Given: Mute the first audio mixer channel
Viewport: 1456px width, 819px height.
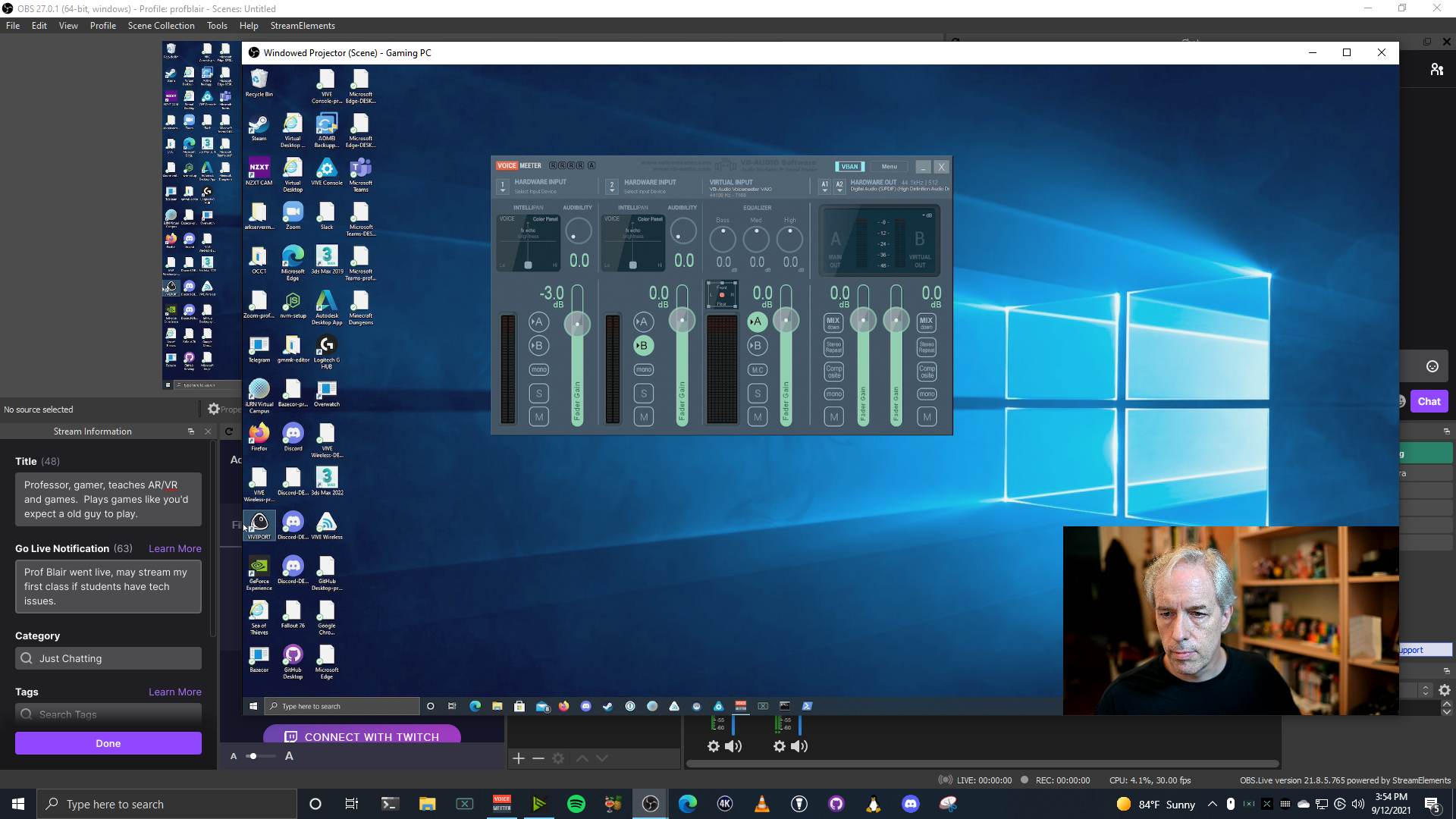Looking at the screenshot, I should click(733, 746).
